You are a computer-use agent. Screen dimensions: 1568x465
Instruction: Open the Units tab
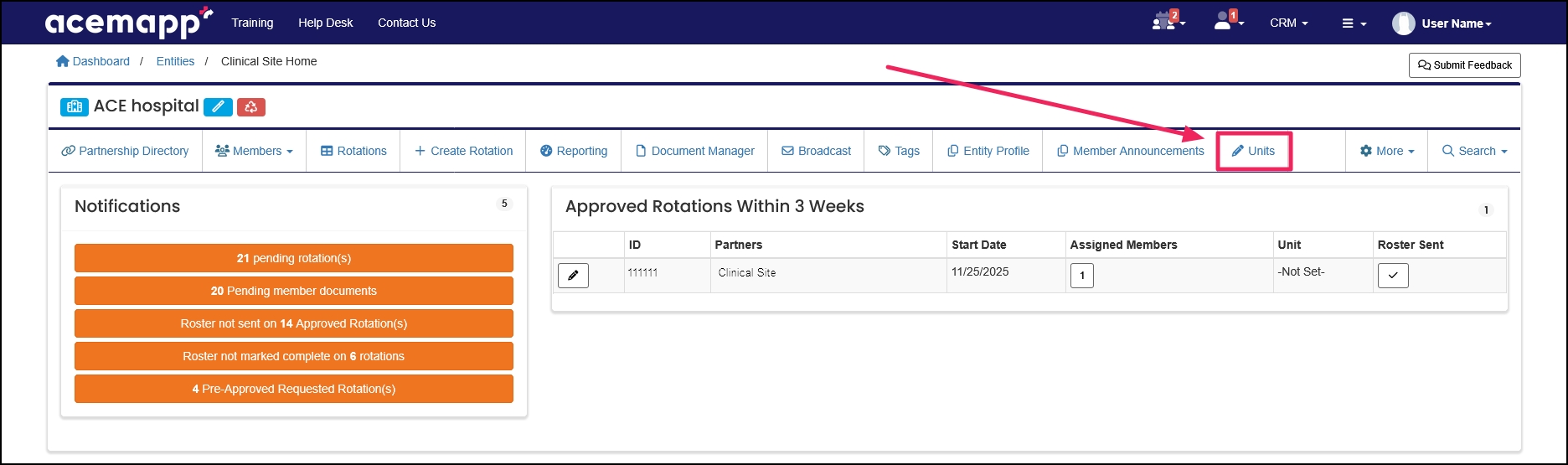[1254, 151]
